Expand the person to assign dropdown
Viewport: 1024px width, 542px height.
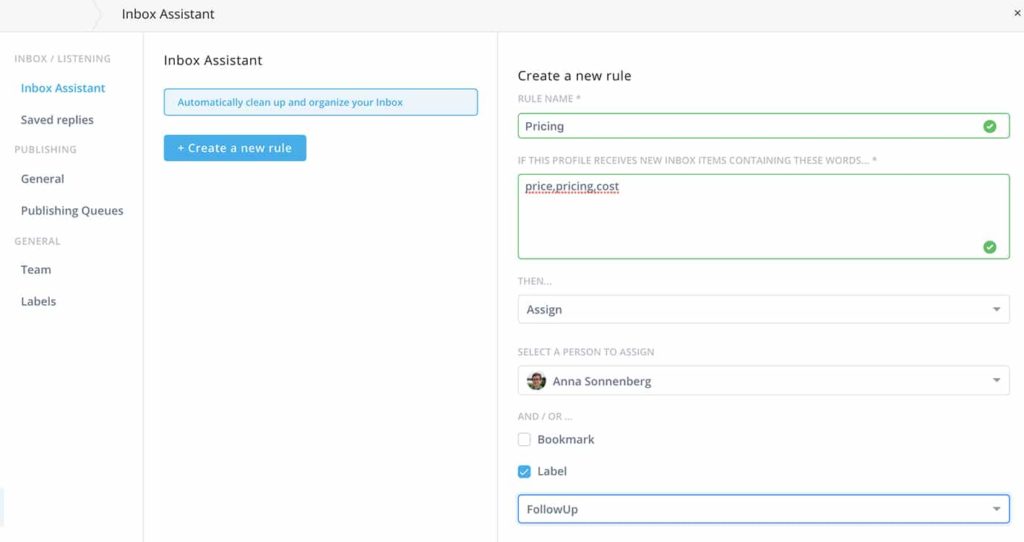click(763, 381)
